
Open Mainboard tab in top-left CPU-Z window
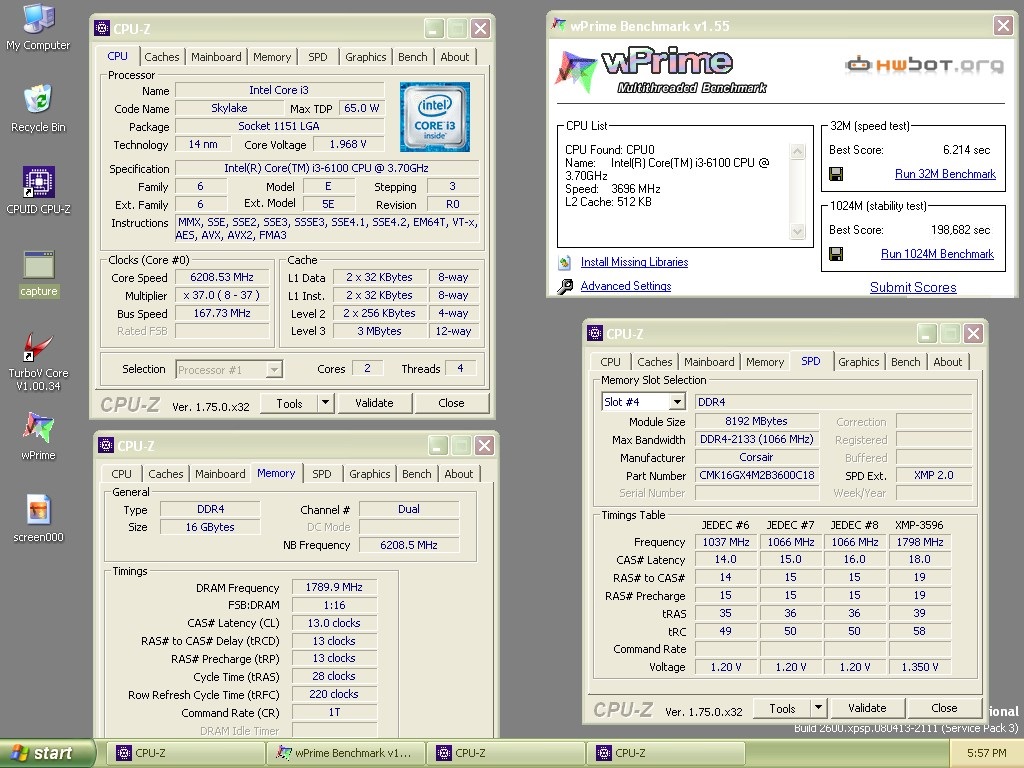[x=216, y=57]
